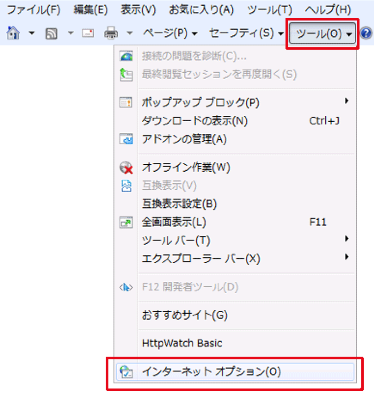
Task: Click the インターネット オプション icon
Action: coord(126,372)
